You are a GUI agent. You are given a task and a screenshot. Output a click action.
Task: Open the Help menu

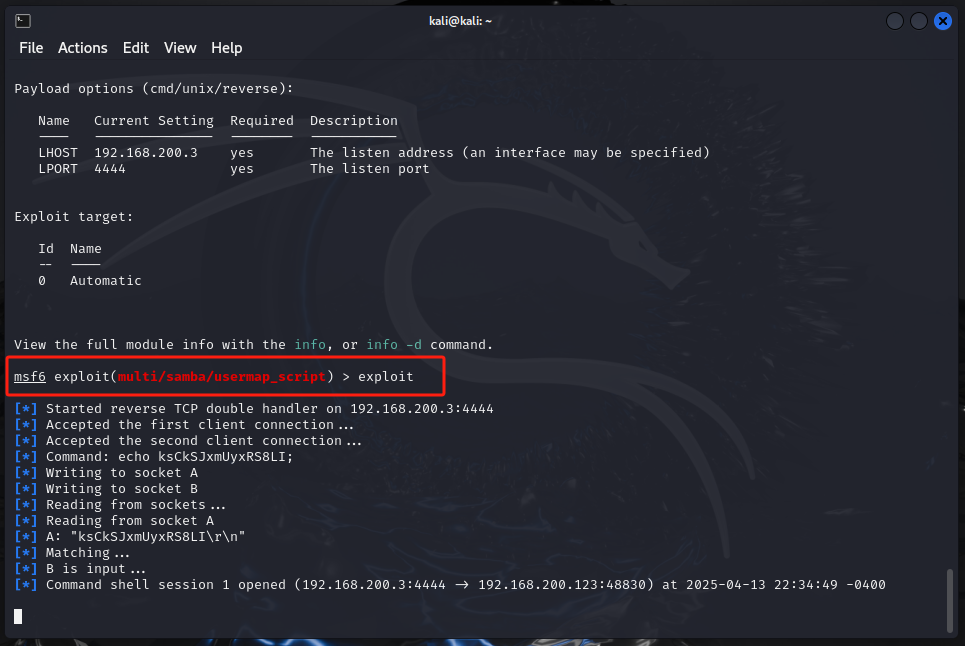click(226, 48)
